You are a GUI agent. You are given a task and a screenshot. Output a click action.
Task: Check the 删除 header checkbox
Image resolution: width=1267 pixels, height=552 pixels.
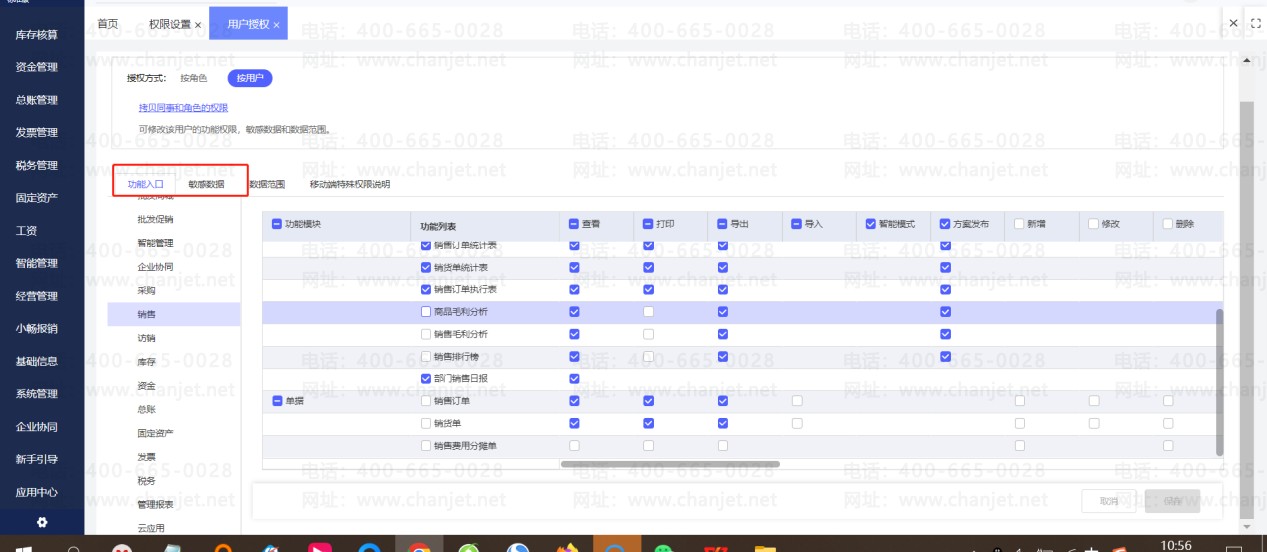tap(1167, 224)
